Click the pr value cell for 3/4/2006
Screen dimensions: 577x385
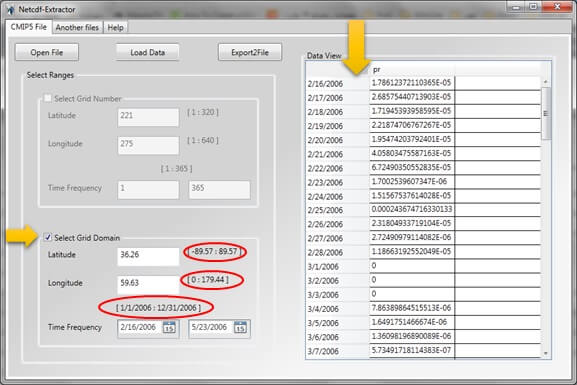pyautogui.click(x=412, y=308)
